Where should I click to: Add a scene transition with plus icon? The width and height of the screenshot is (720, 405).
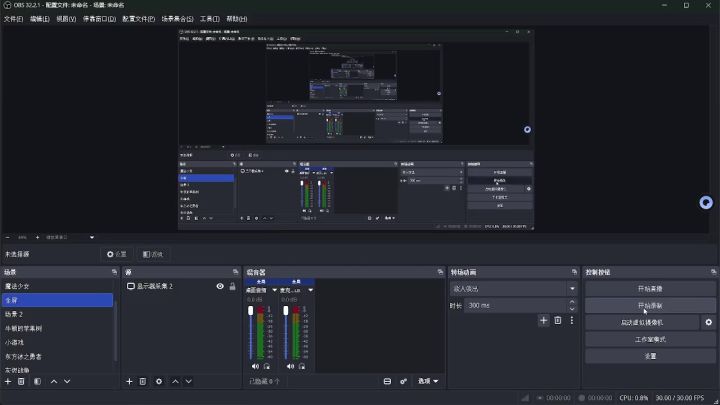coord(544,321)
